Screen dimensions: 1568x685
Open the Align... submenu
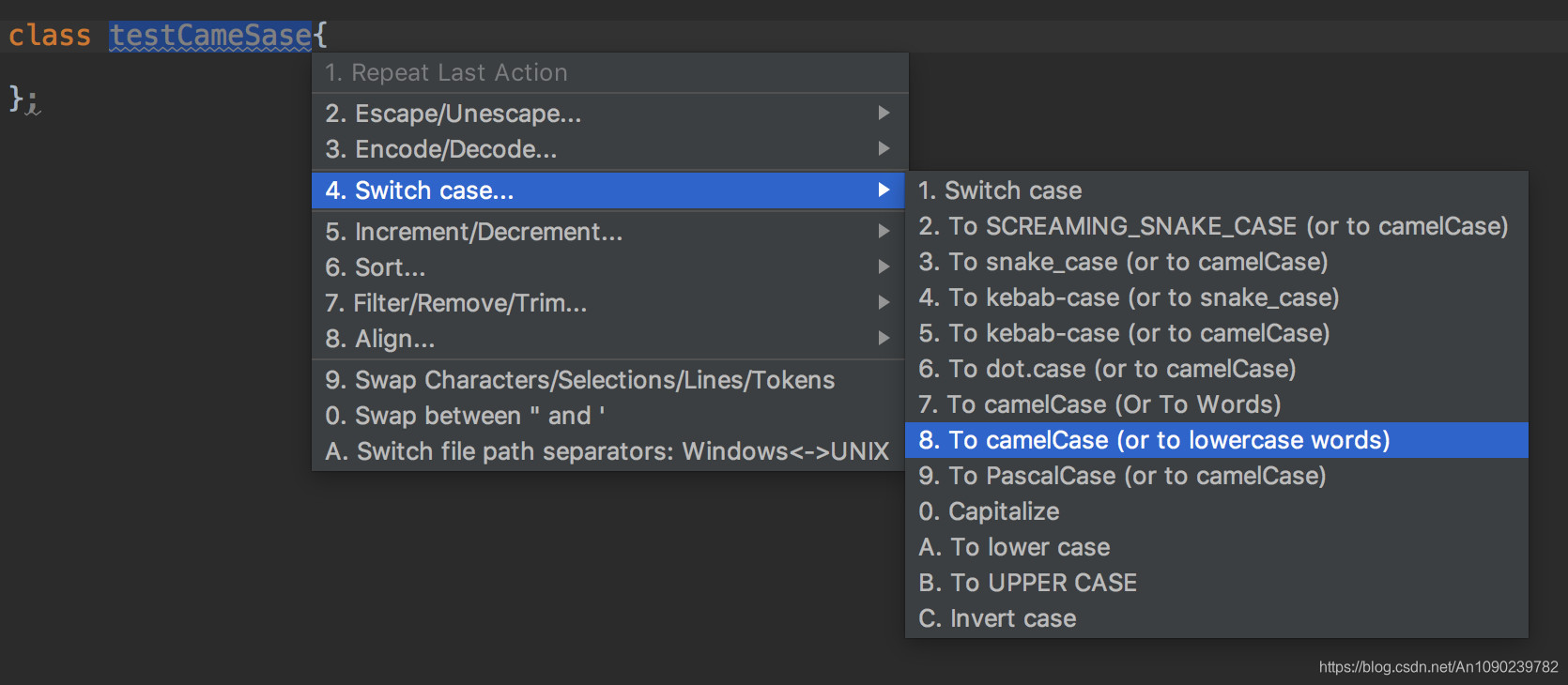(607, 339)
